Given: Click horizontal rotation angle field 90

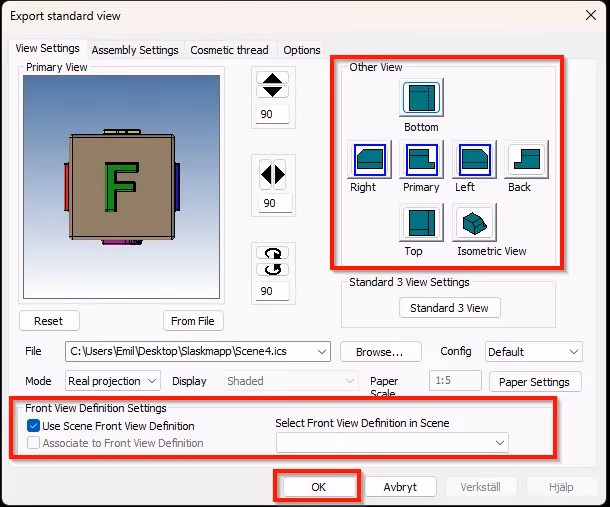Looking at the screenshot, I should (x=275, y=203).
